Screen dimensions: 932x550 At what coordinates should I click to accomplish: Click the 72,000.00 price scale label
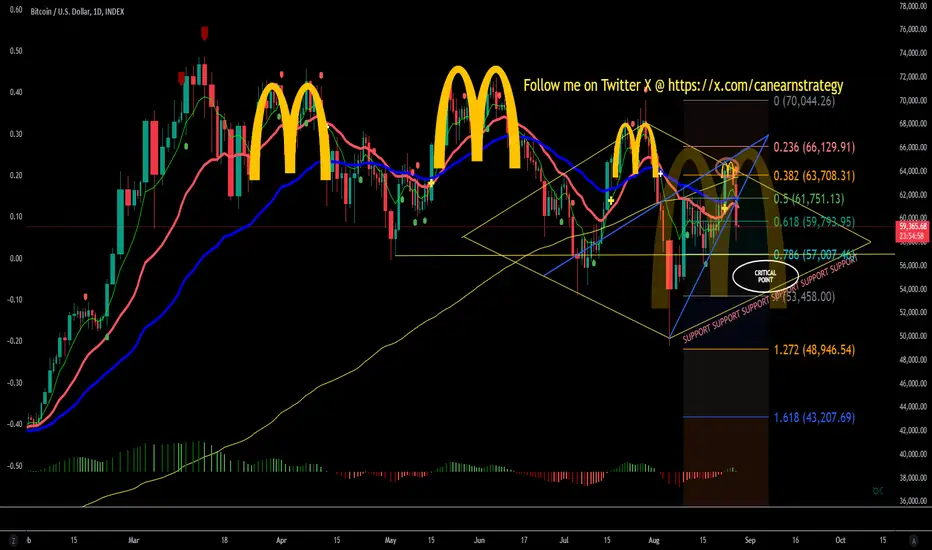click(913, 77)
